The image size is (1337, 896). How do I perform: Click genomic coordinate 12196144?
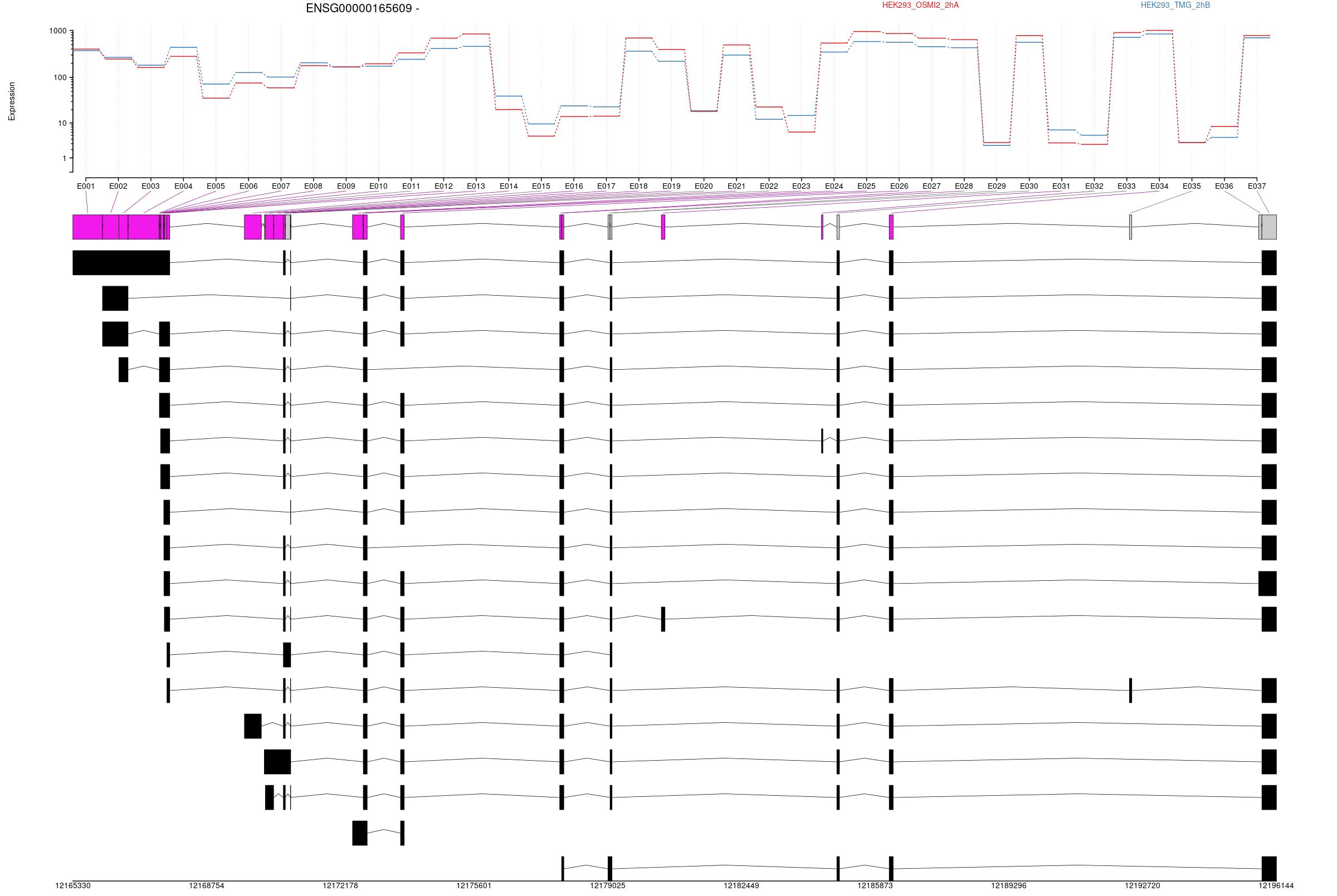tap(1276, 887)
